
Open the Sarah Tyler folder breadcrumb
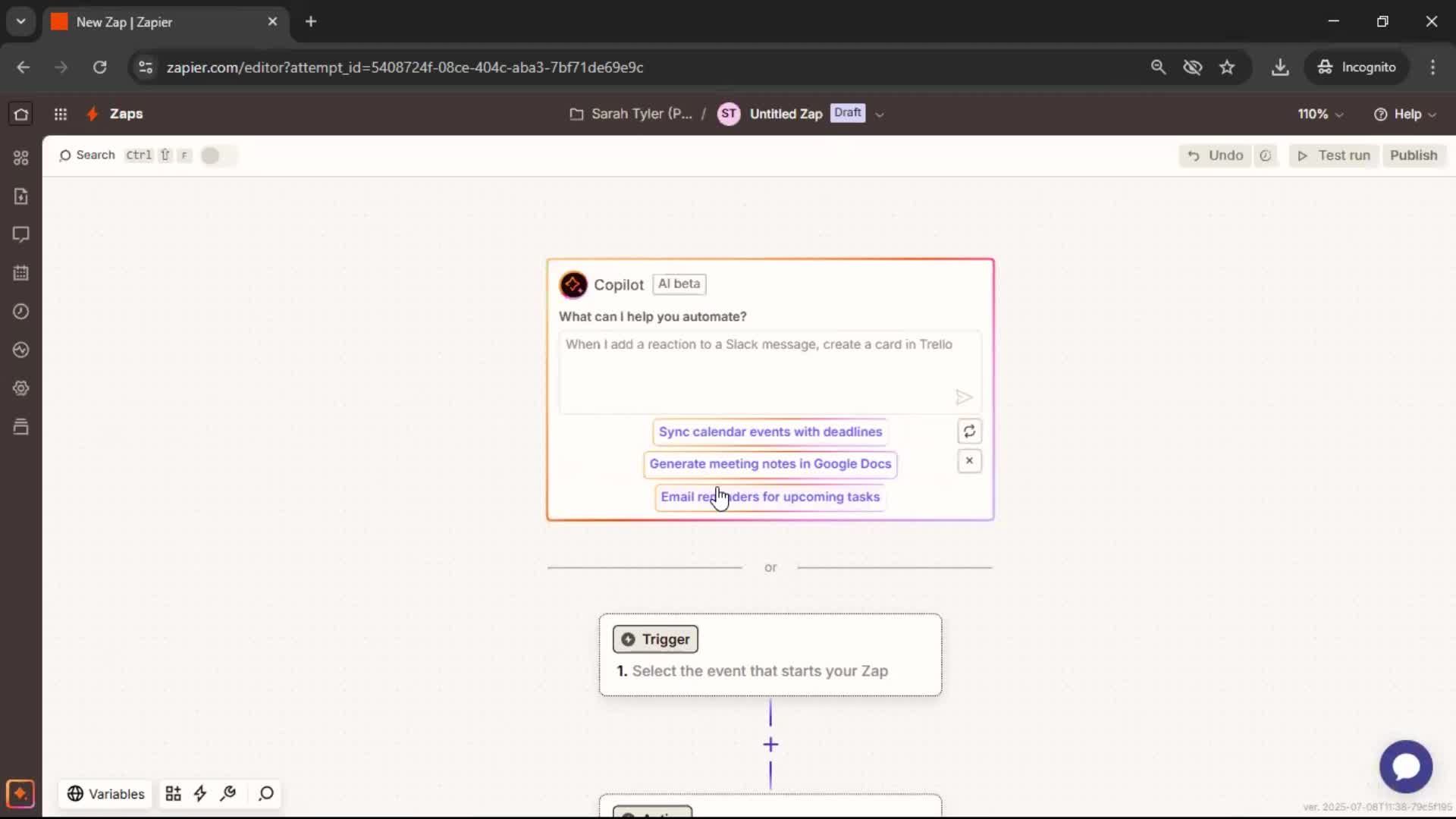pyautogui.click(x=631, y=114)
